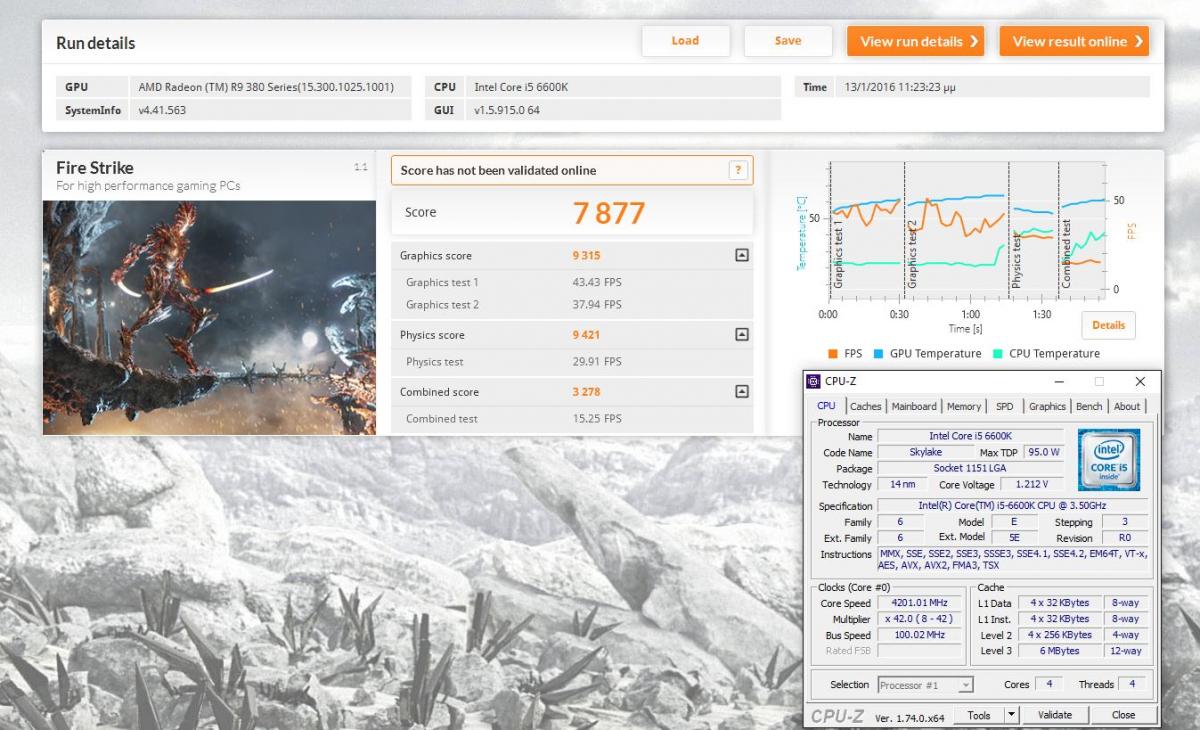Collapse the Combined score section

[x=741, y=392]
